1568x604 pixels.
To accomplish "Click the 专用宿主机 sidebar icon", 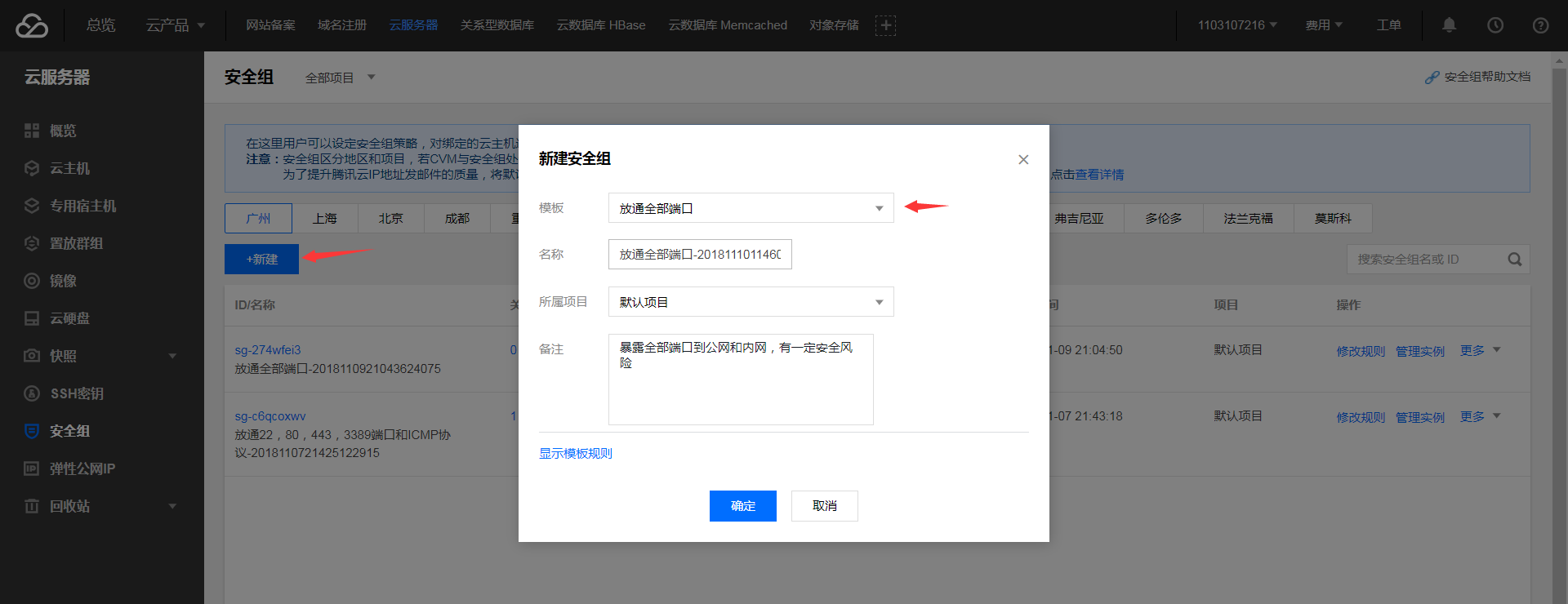I will point(32,206).
